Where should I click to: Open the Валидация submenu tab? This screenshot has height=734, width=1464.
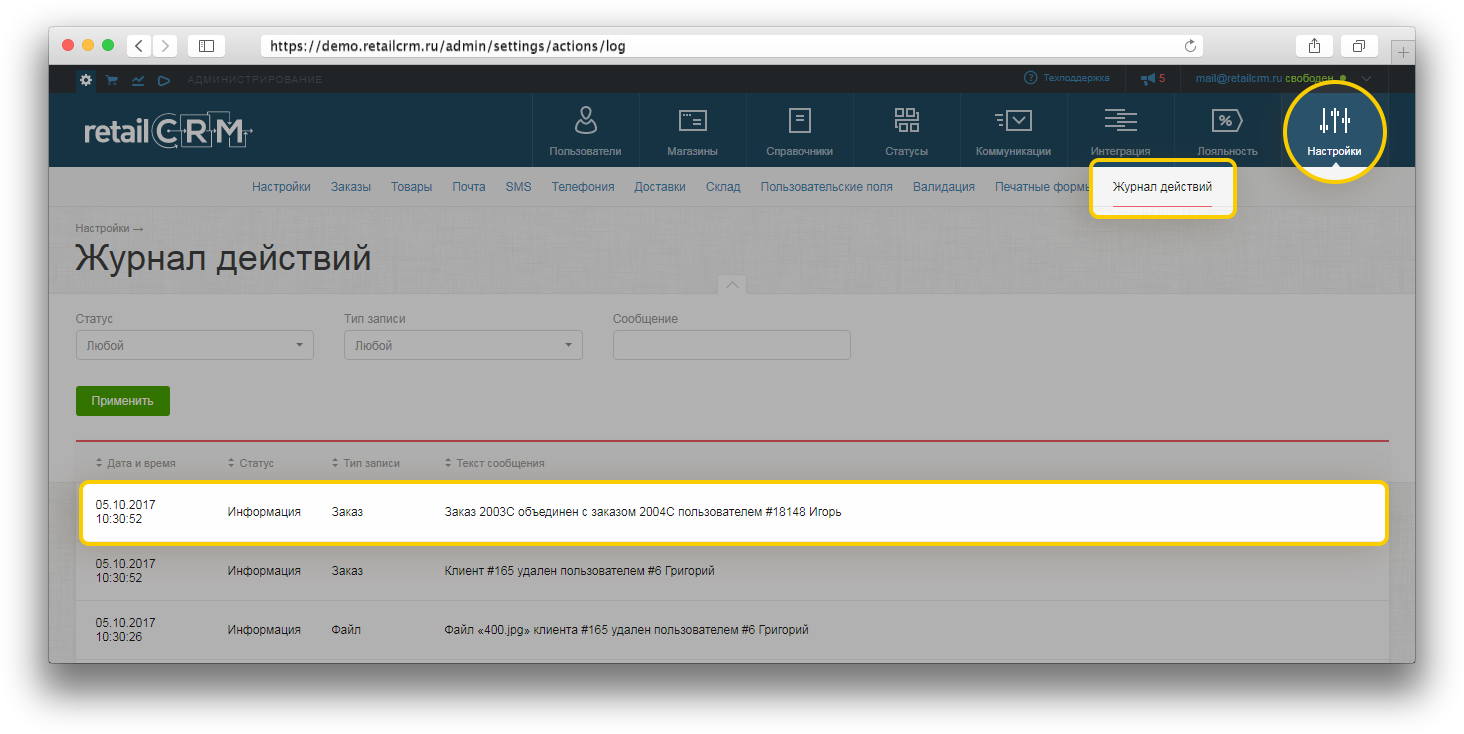(x=944, y=186)
